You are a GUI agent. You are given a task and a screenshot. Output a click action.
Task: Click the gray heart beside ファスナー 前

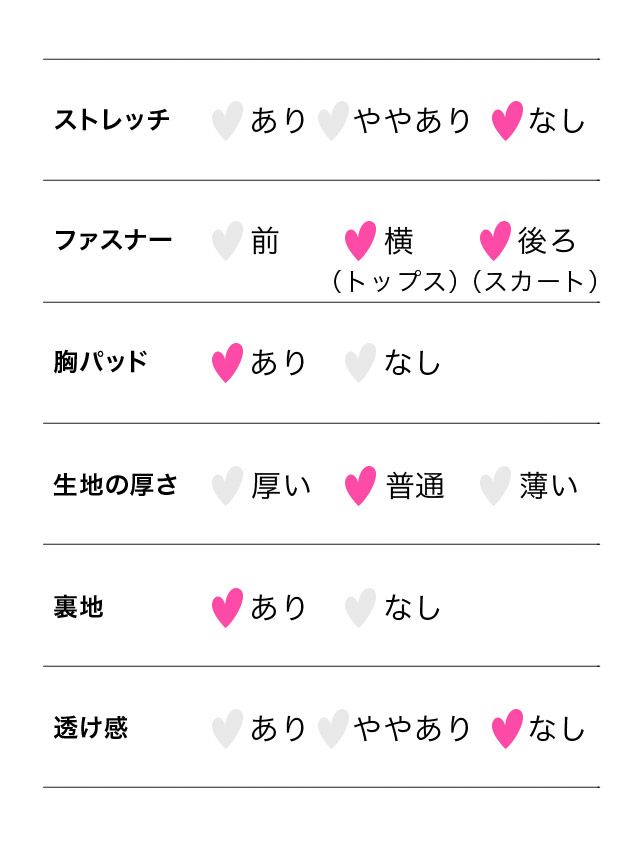(227, 241)
